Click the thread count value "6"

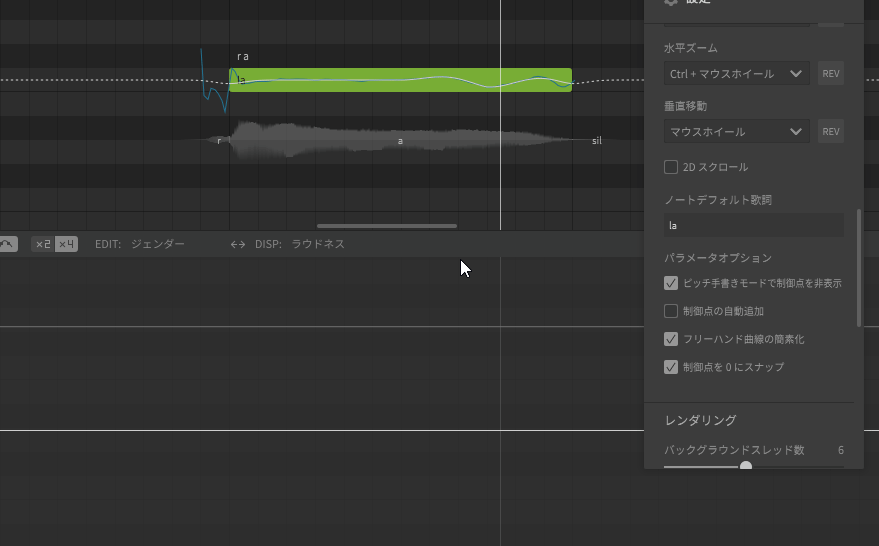pyautogui.click(x=841, y=450)
